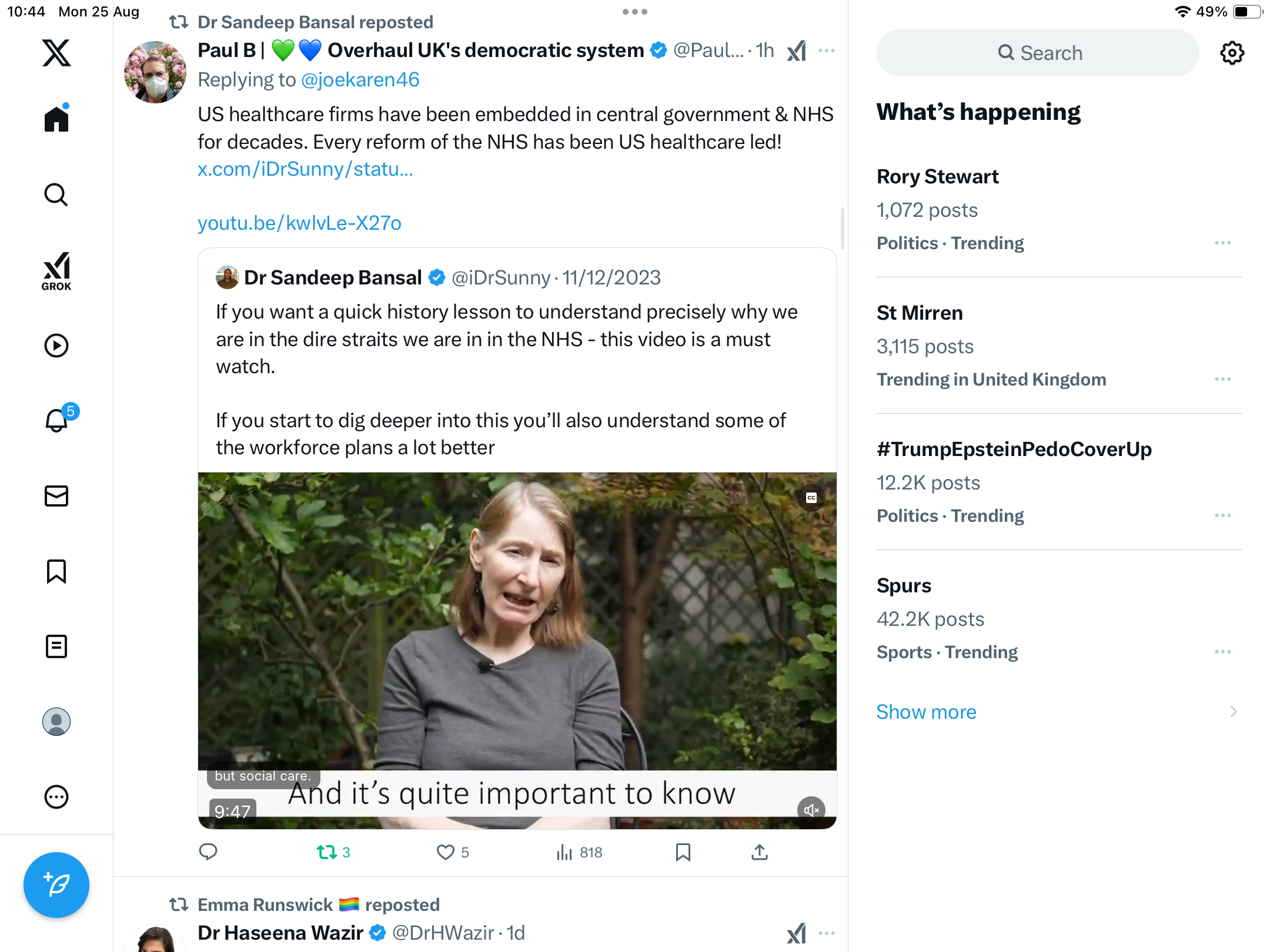Viewport: 1270px width, 952px height.
Task: Open Grok from the sidebar
Action: [56, 271]
